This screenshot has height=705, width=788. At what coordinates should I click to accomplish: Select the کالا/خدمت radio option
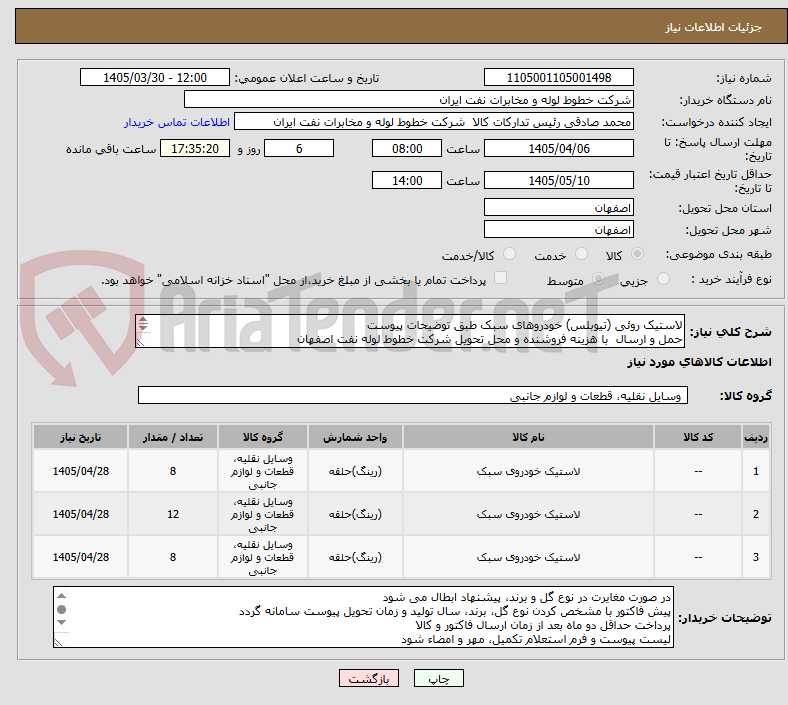(x=510, y=254)
